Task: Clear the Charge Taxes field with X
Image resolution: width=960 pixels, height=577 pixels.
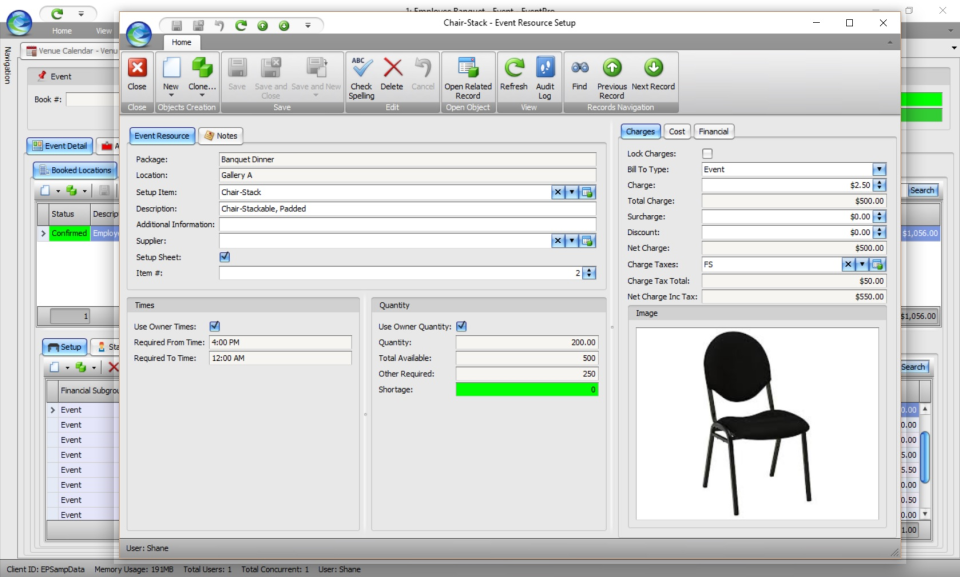Action: [x=847, y=265]
